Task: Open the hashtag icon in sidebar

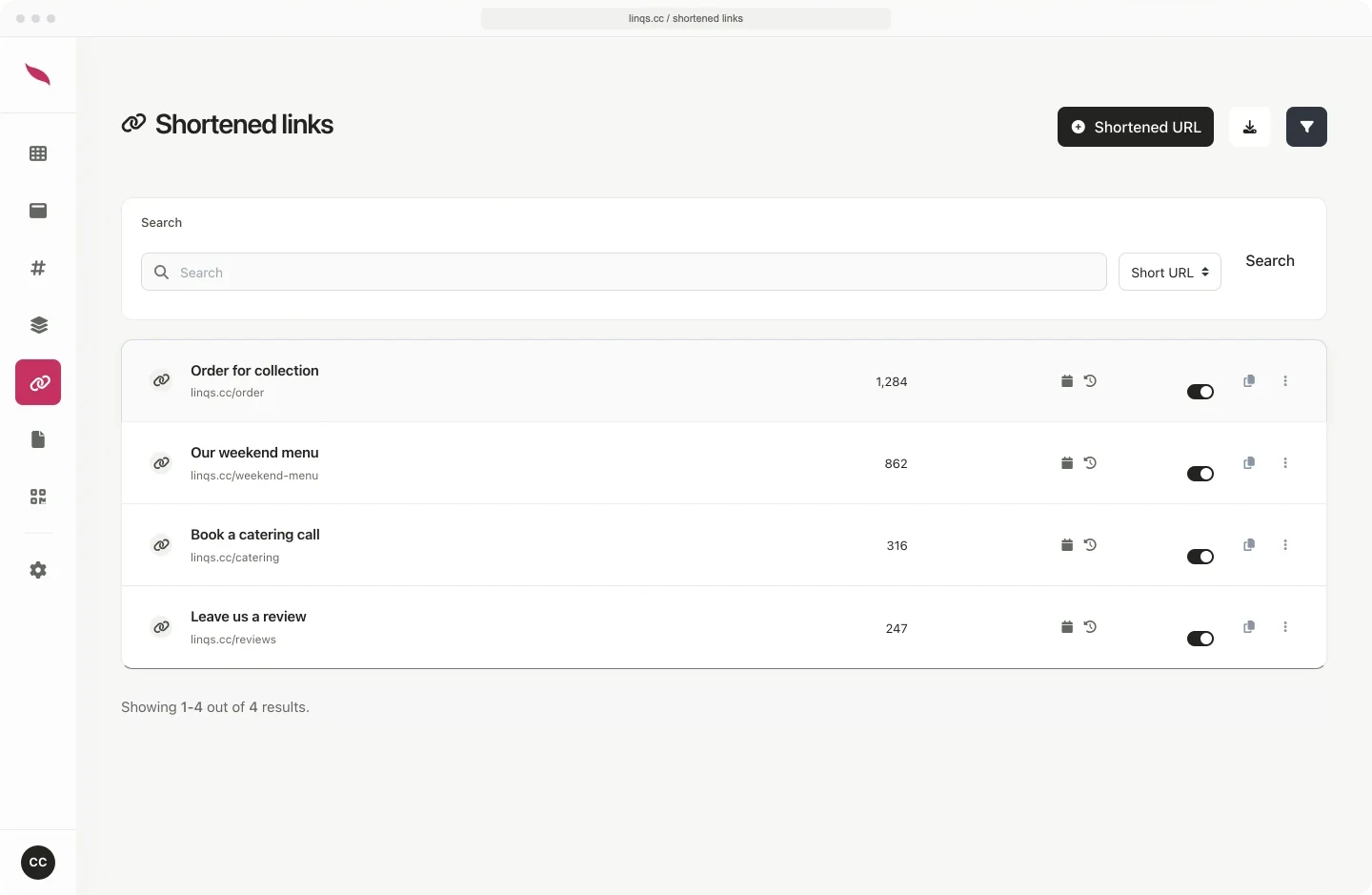Action: tap(38, 268)
